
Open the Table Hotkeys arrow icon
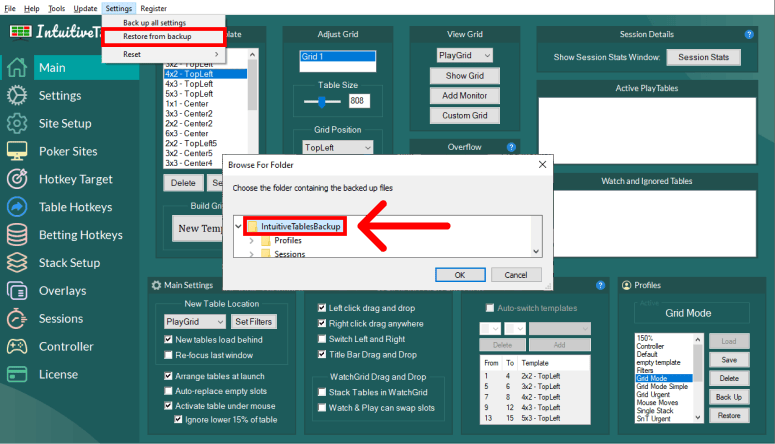pyautogui.click(x=17, y=207)
